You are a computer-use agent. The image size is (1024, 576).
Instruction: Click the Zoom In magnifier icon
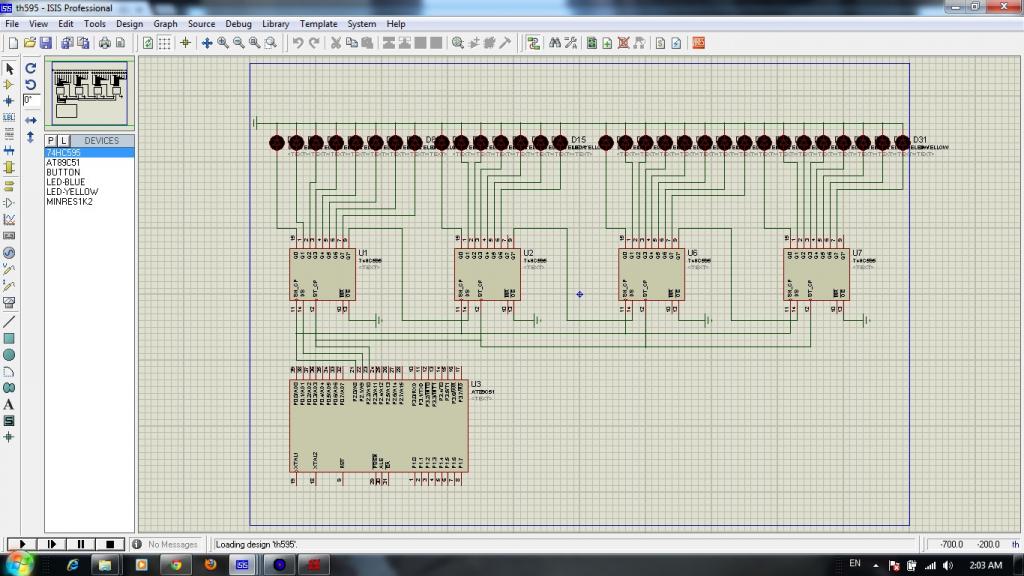click(223, 43)
